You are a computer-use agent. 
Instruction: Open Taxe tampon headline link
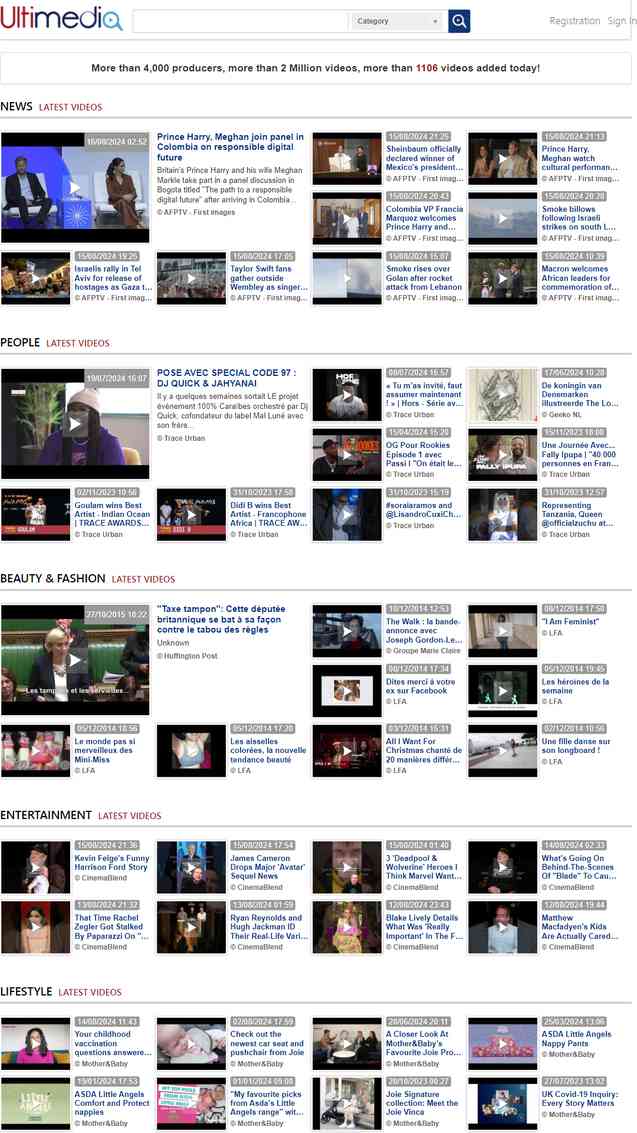click(221, 619)
